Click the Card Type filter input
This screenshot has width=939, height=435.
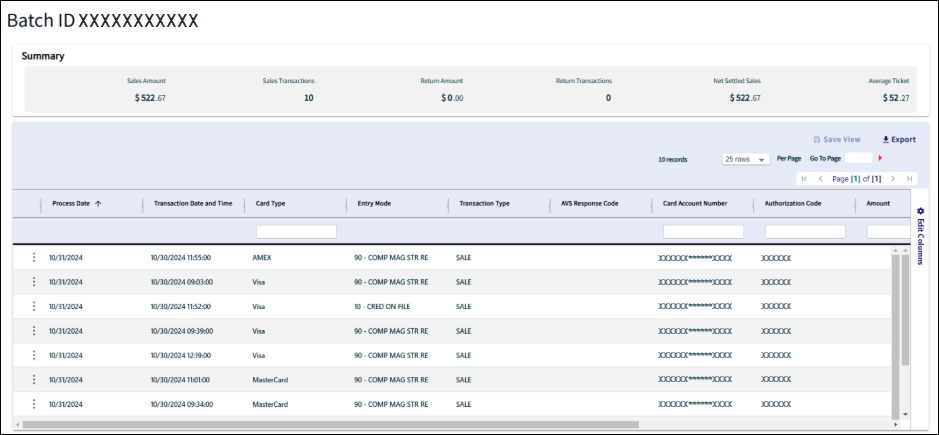(x=296, y=231)
